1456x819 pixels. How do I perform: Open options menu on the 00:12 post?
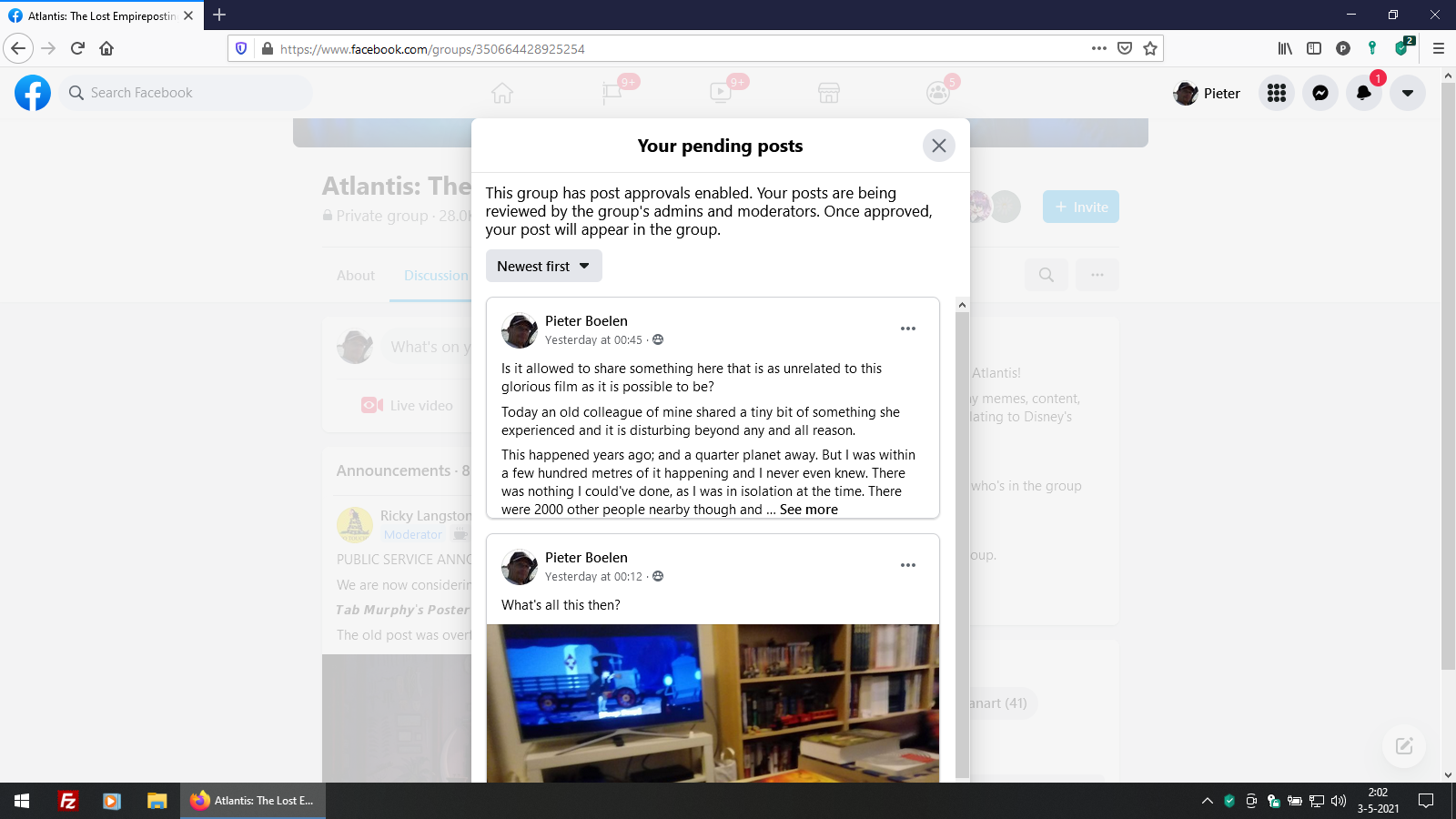click(908, 565)
